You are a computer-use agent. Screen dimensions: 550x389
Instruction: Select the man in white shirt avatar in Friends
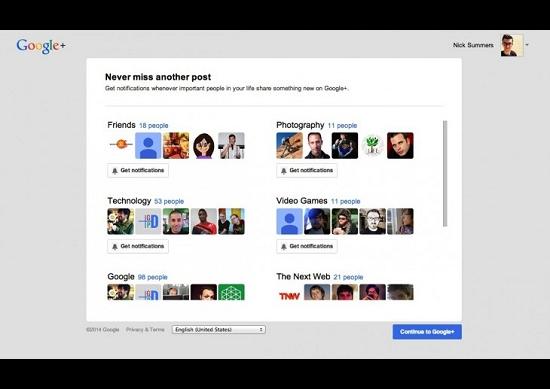tap(232, 145)
